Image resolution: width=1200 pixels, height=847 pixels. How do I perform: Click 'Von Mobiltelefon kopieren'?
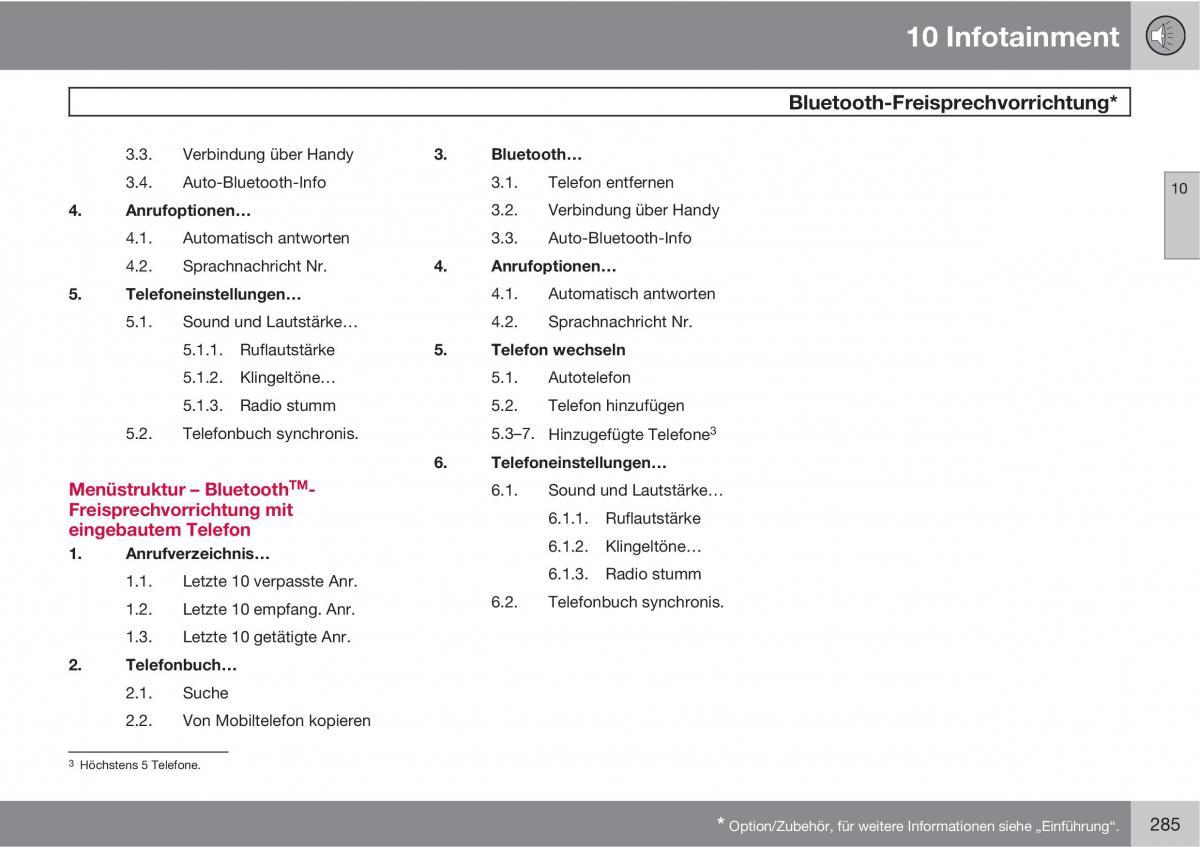coord(276,721)
